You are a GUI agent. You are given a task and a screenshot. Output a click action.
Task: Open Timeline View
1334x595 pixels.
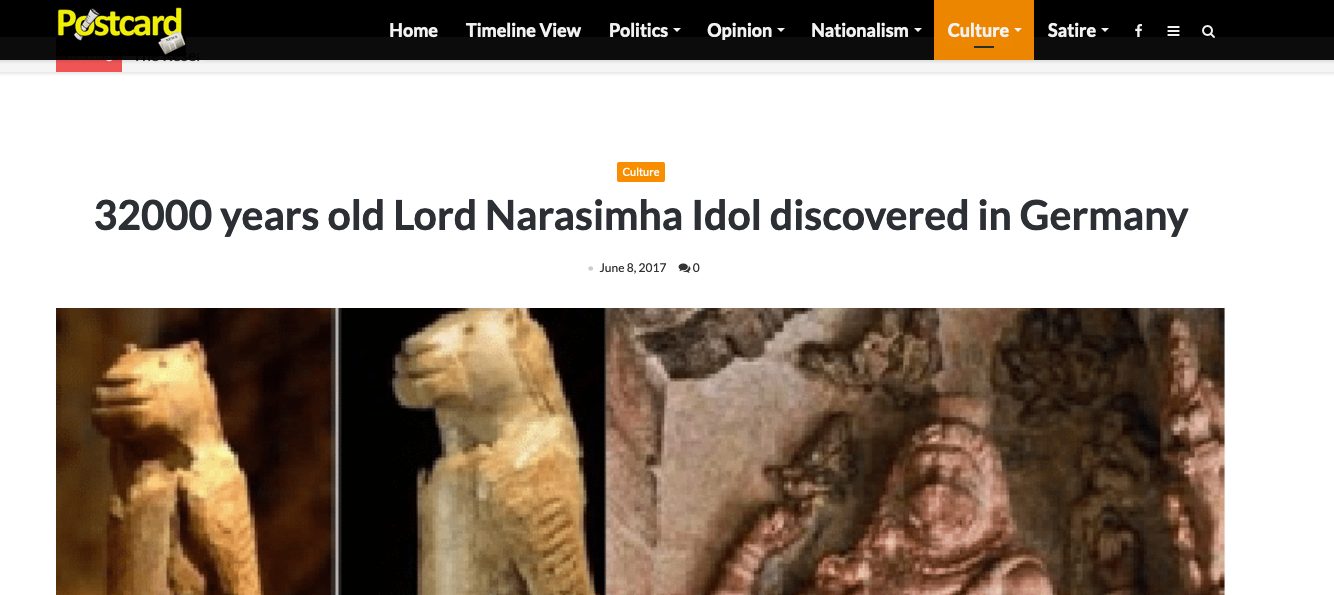[523, 30]
